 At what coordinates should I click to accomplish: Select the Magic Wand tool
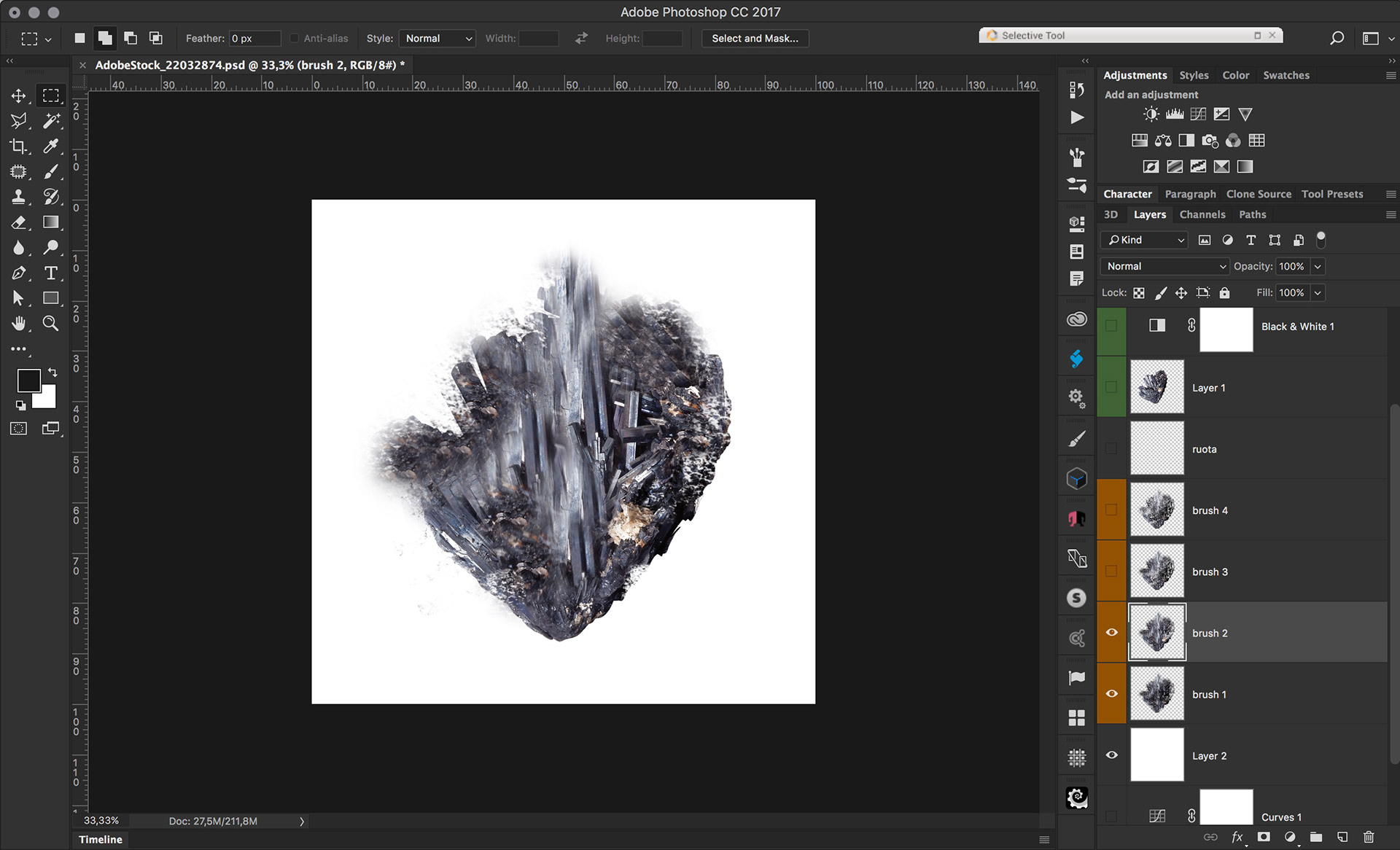pyautogui.click(x=50, y=121)
